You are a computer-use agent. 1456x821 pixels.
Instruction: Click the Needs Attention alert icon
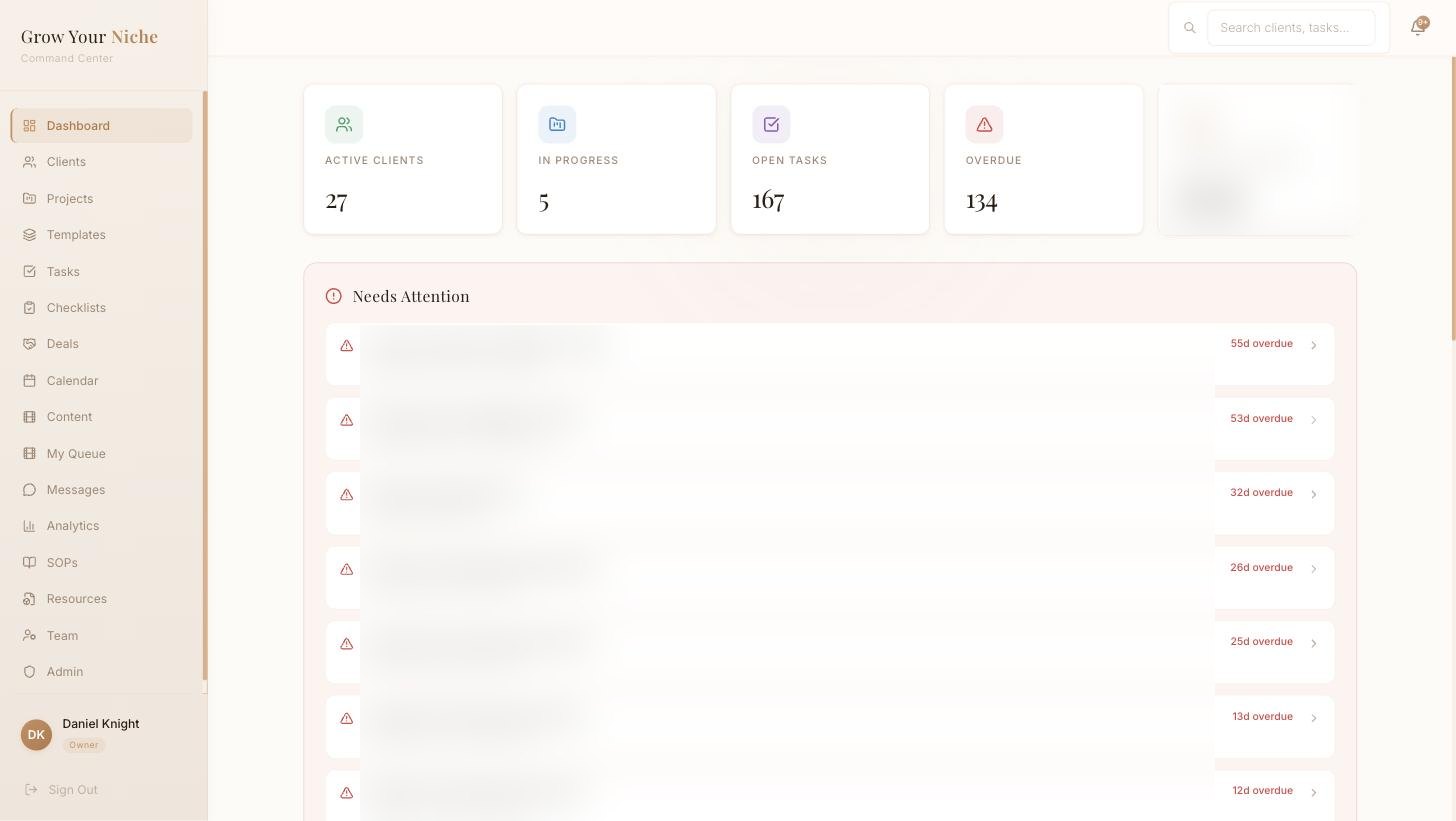334,296
